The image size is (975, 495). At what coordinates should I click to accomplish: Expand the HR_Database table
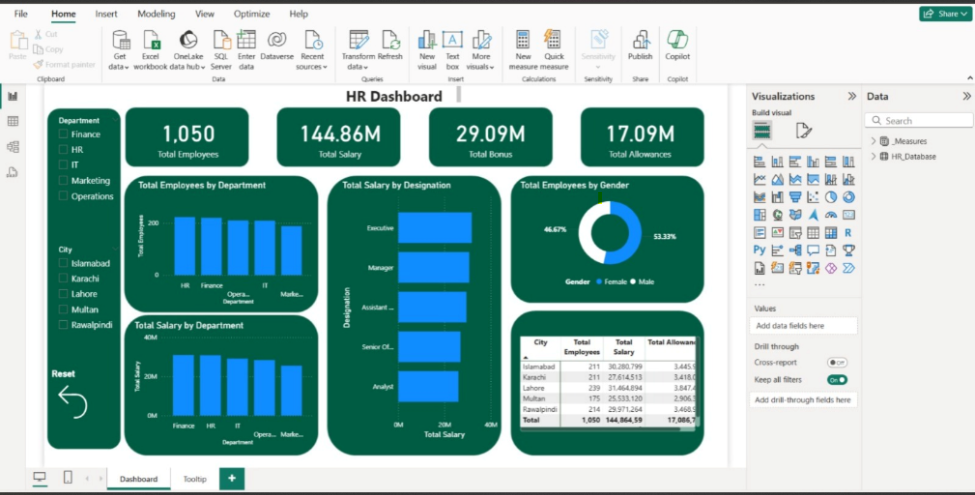tap(873, 157)
